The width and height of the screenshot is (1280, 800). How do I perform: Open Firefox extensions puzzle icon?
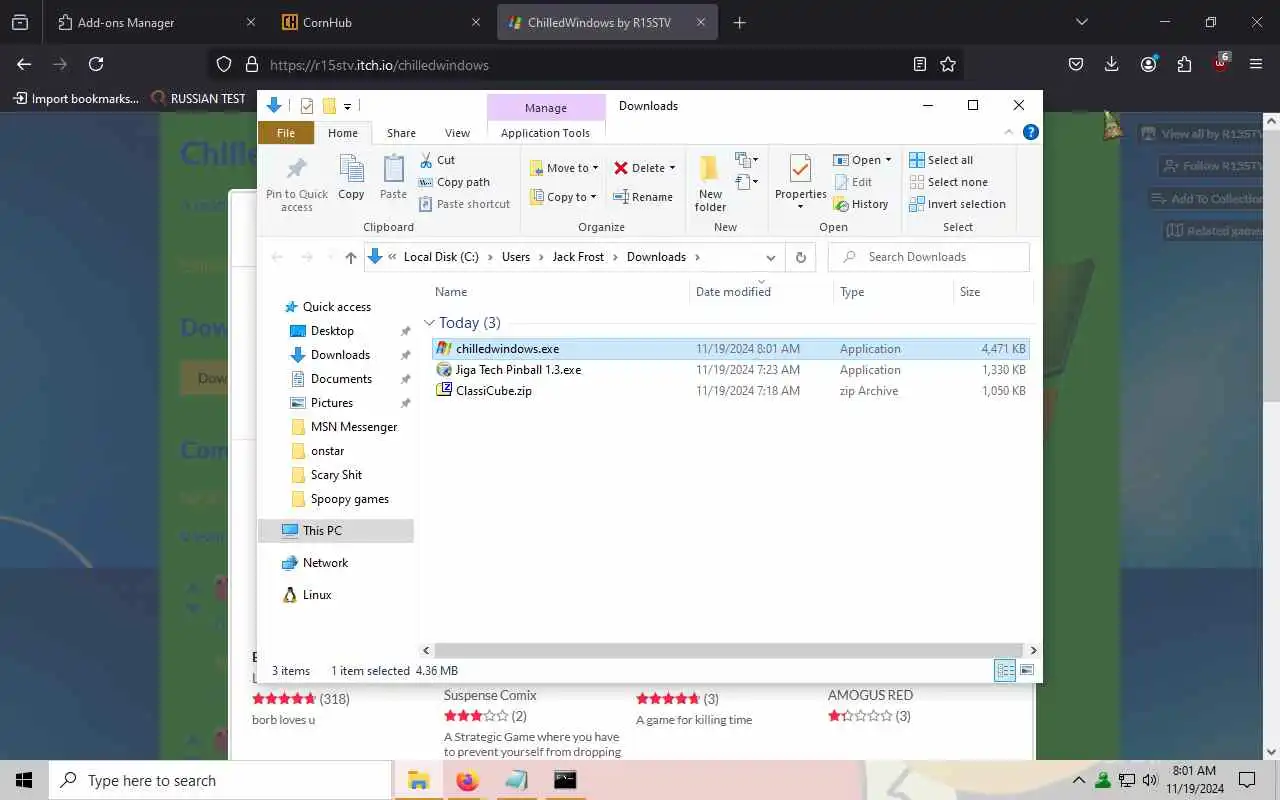(x=1184, y=64)
